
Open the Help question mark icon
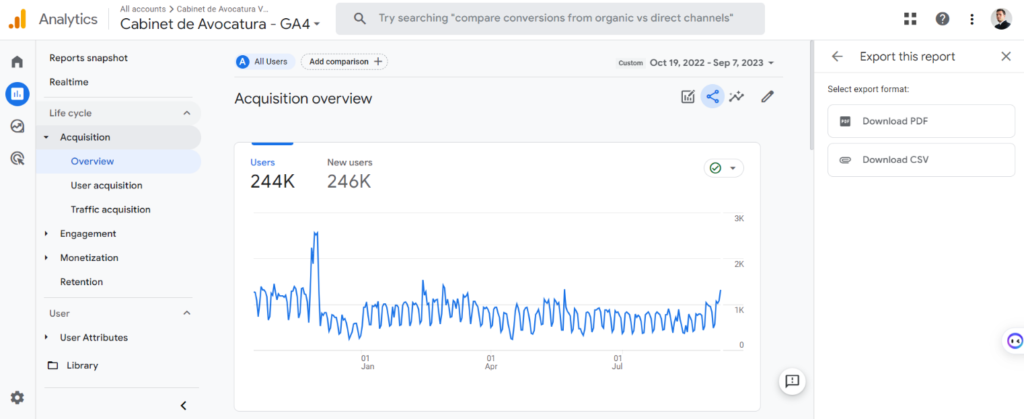pos(942,19)
